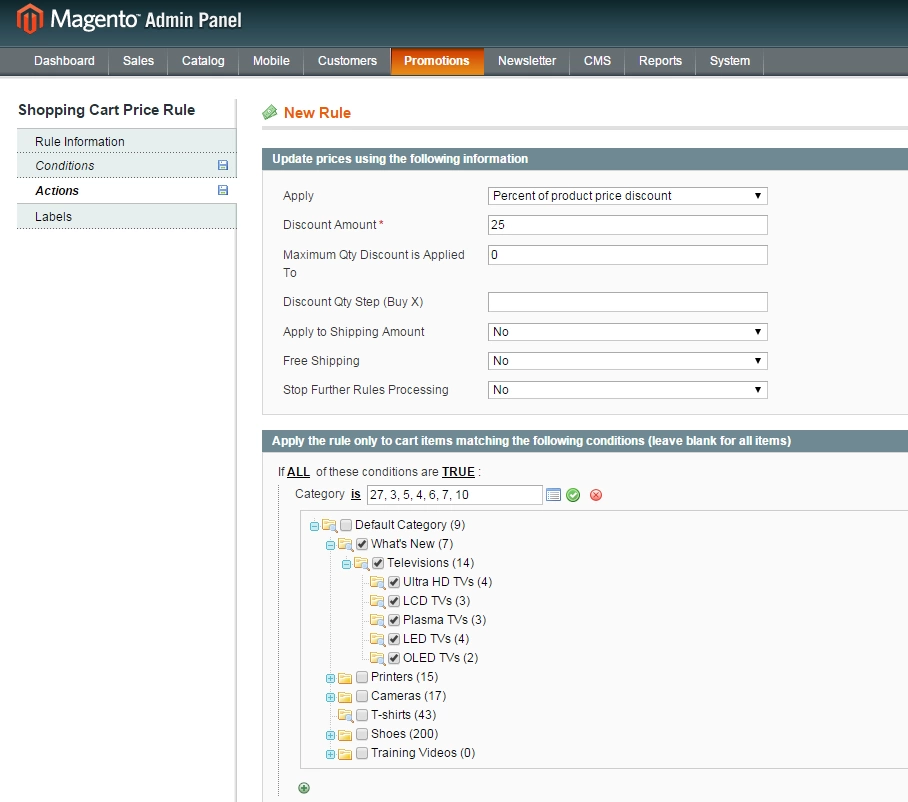Screen dimensions: 908x802
Task: Open the Customers menu
Action: tap(347, 61)
